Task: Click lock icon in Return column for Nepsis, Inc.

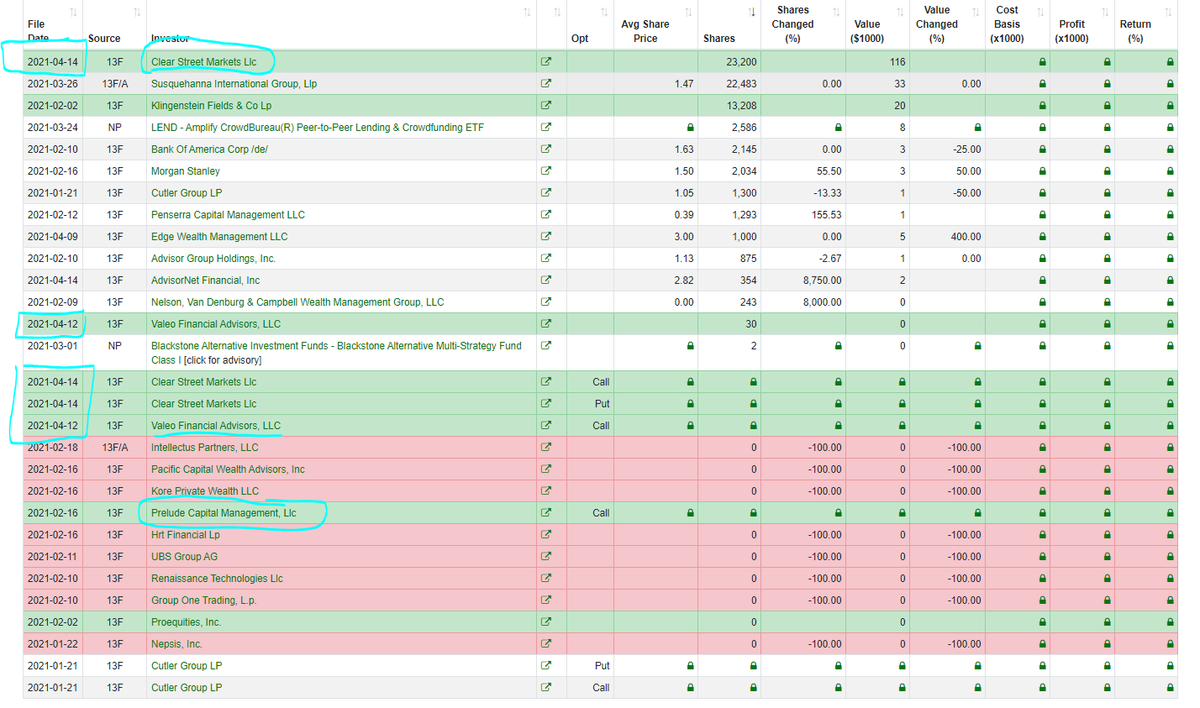Action: point(1170,644)
